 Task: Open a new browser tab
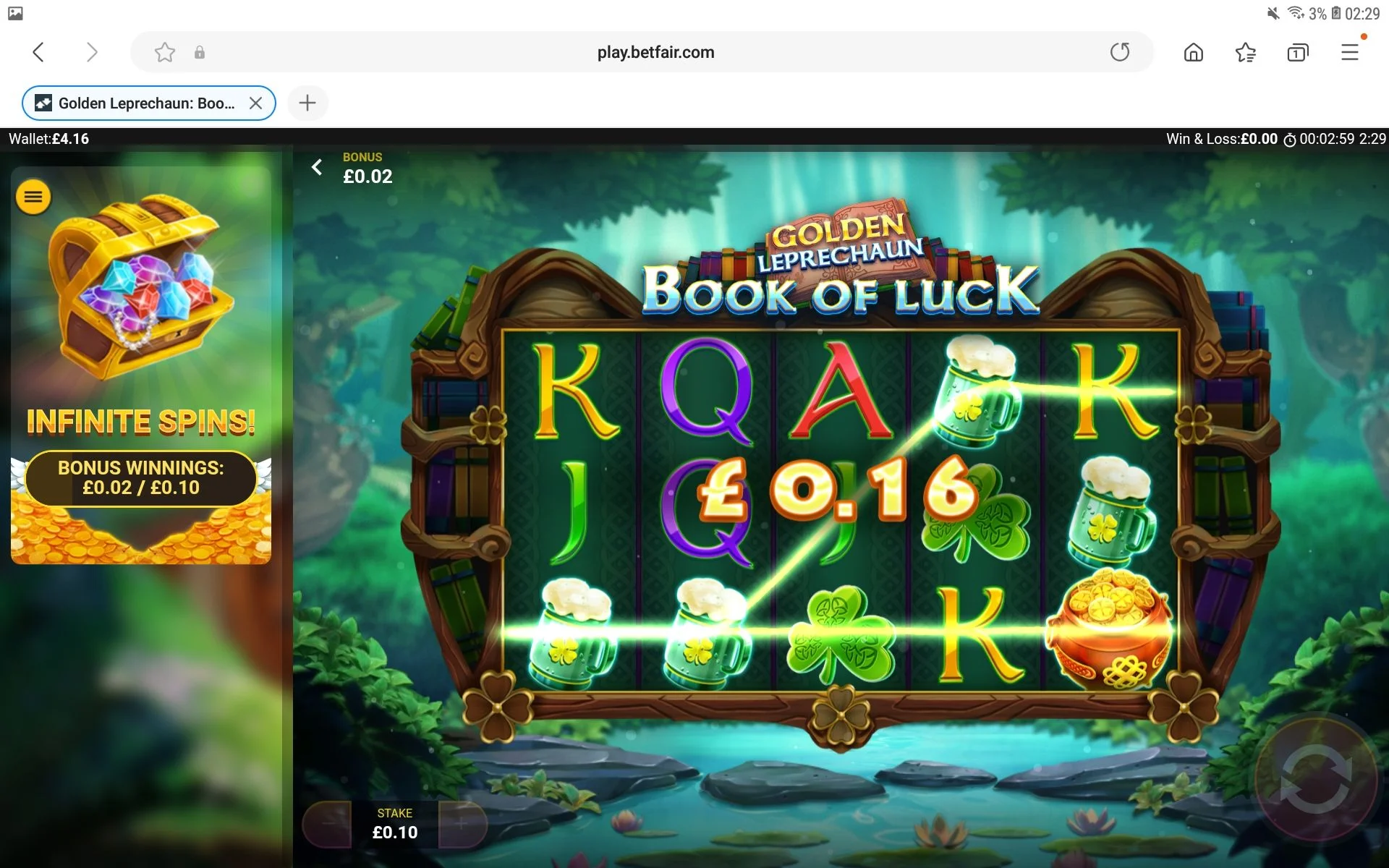(x=307, y=103)
